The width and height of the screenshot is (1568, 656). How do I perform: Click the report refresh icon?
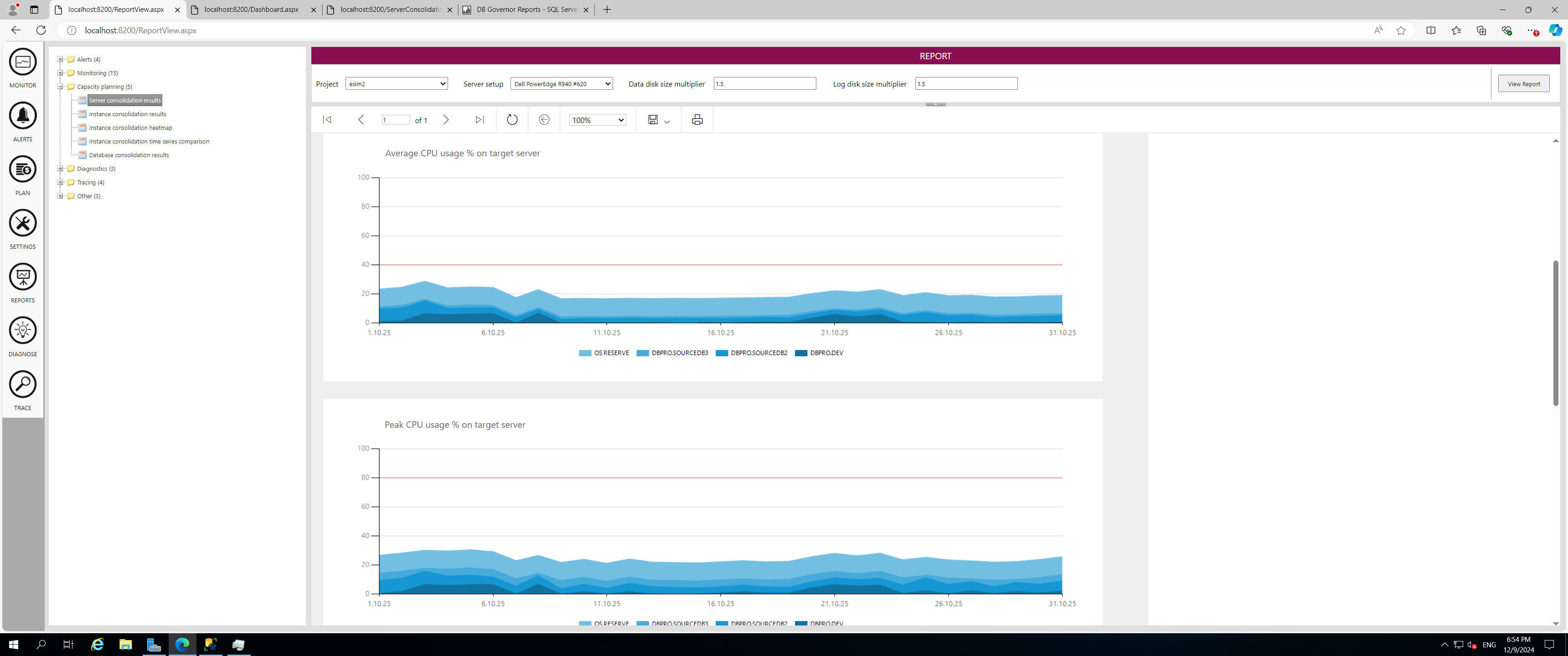[512, 120]
